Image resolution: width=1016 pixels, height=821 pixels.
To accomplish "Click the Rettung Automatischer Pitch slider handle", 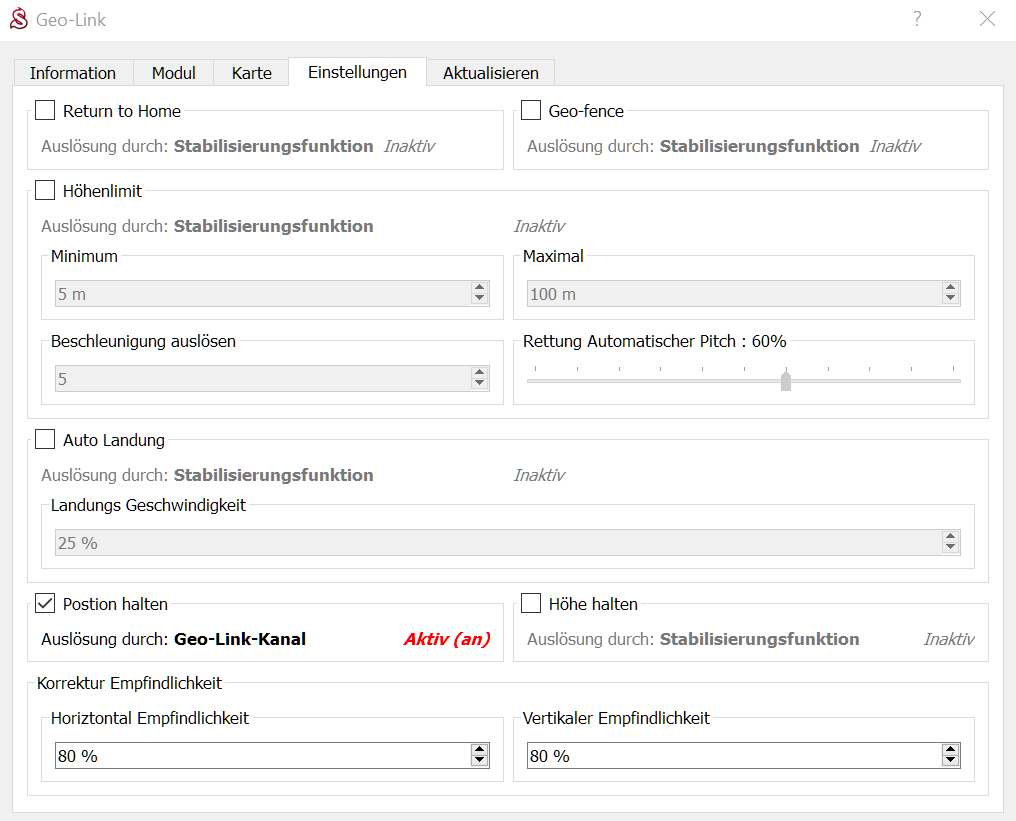I will [x=786, y=381].
